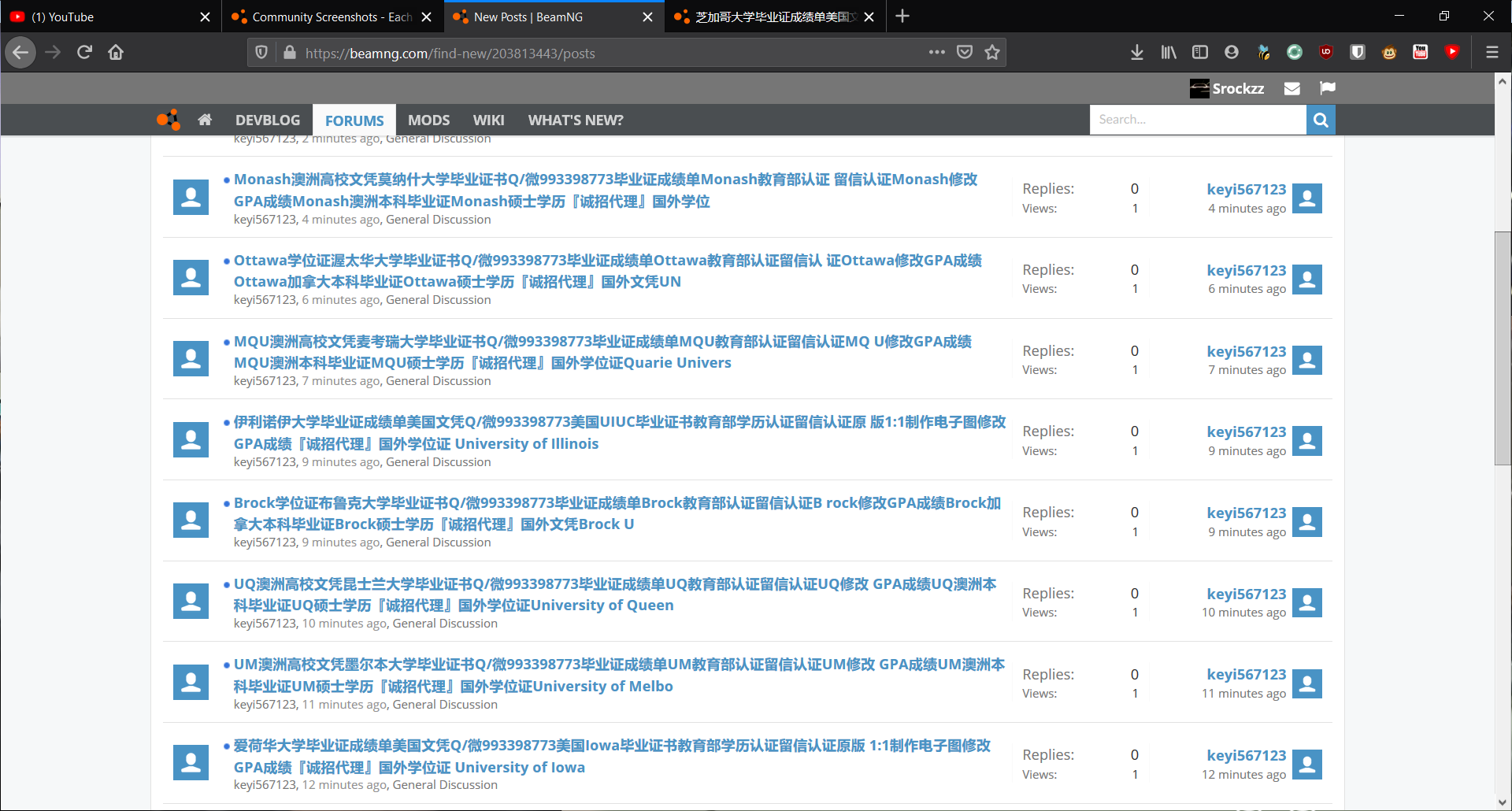Toggle the browser sidebar view
1512x811 pixels.
1200,53
